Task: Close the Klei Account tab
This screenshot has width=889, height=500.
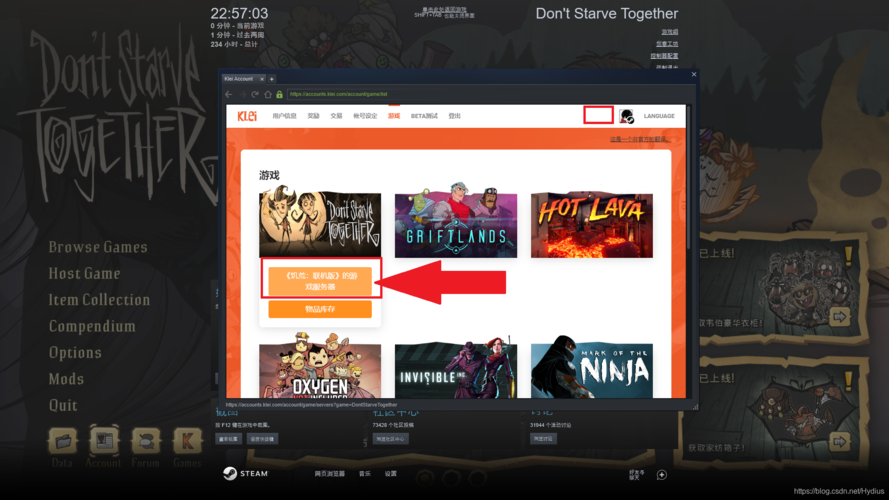Action: coord(261,79)
